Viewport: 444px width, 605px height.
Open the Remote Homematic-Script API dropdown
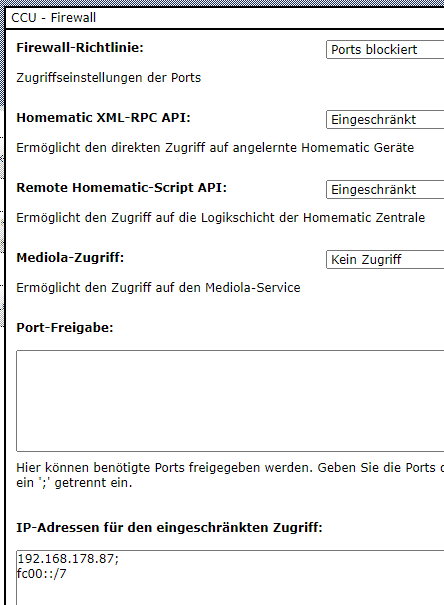(385, 189)
